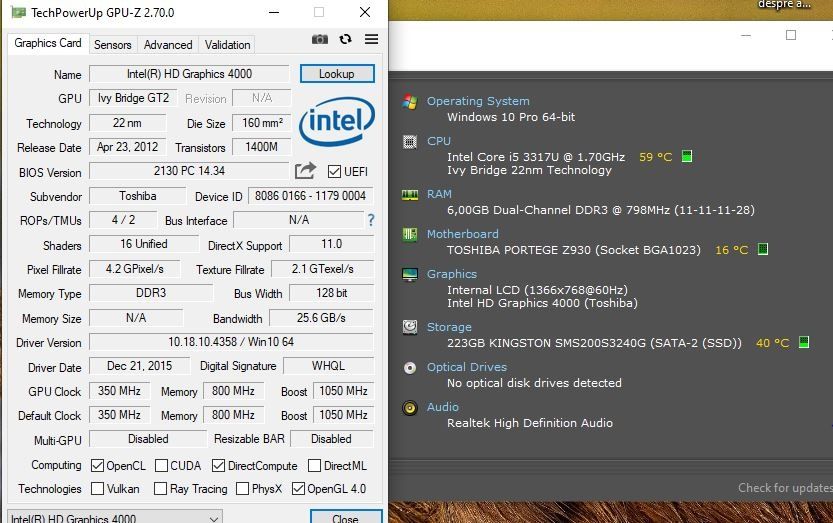Click the Subvendor field showing Toshiba
833x523 pixels.
pyautogui.click(x=138, y=196)
